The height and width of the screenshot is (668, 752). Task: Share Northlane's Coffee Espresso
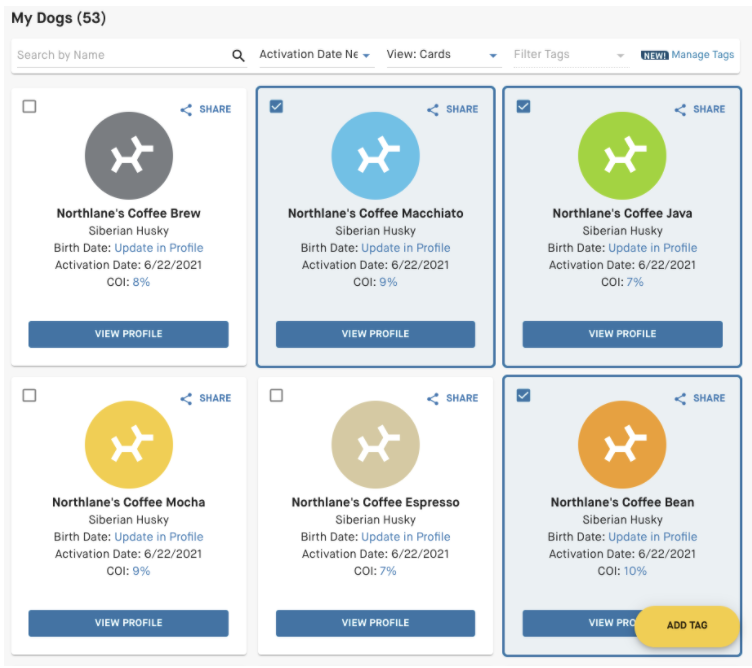(x=452, y=398)
